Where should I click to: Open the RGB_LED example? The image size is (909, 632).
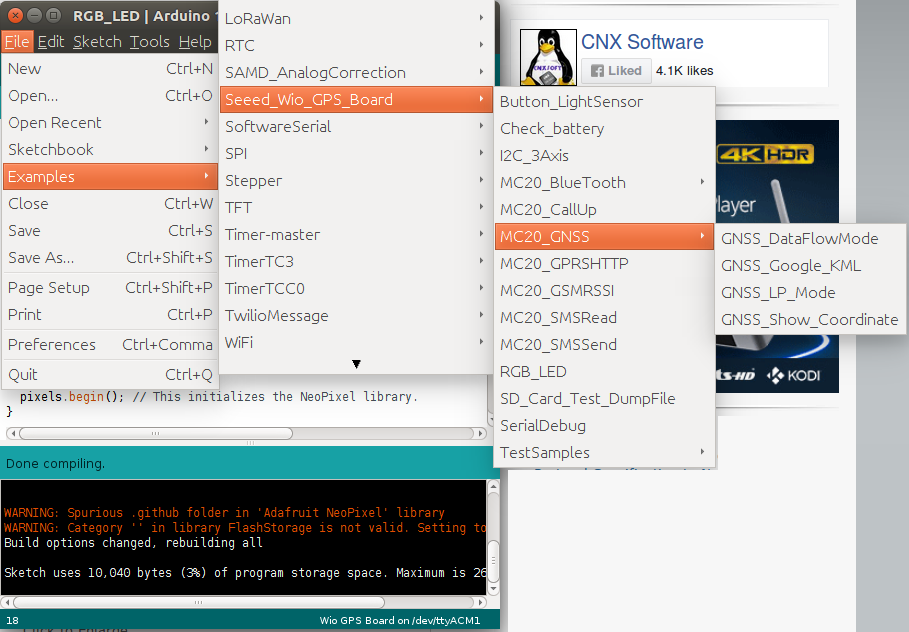click(604, 372)
